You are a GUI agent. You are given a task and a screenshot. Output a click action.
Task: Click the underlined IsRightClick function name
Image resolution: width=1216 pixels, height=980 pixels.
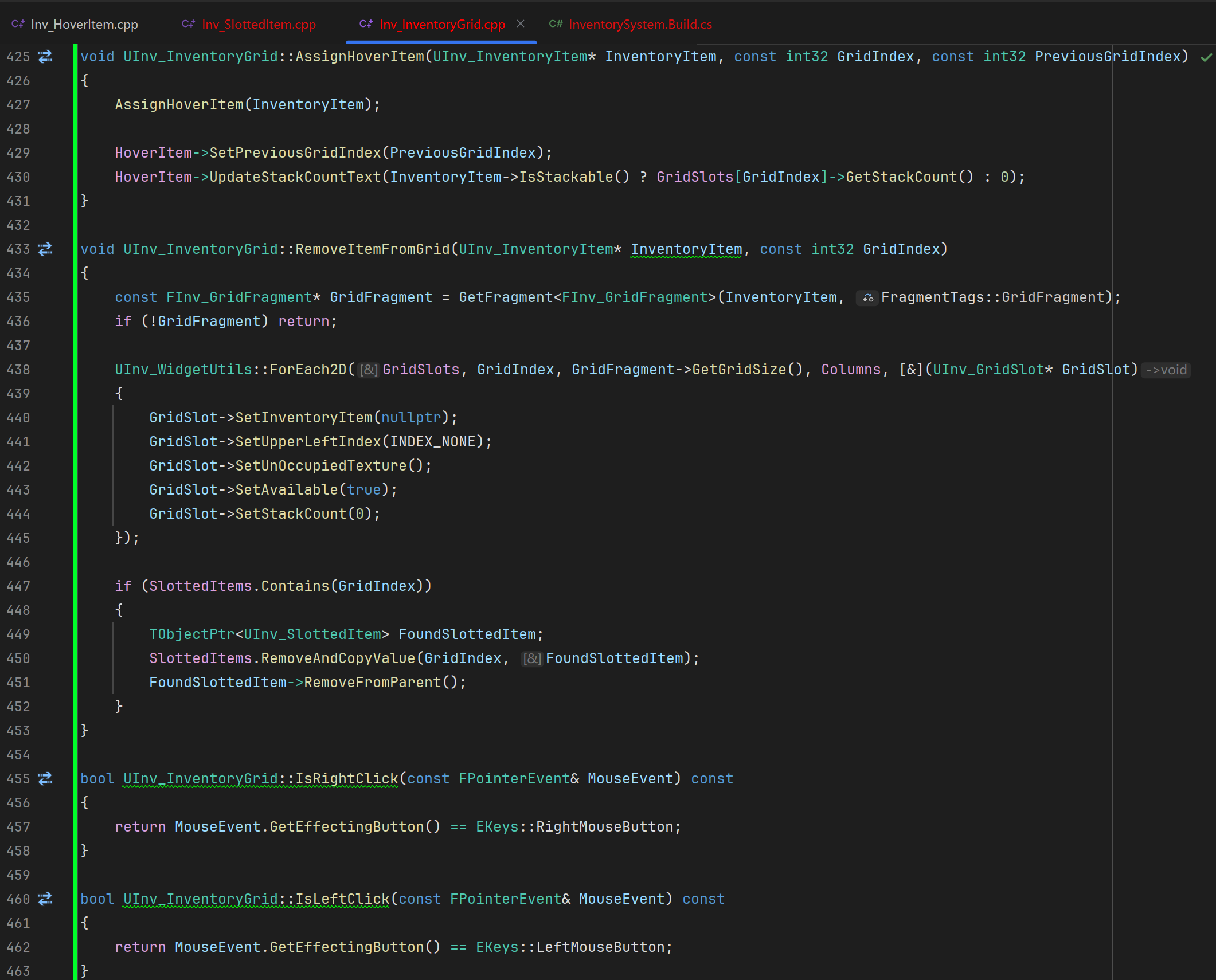pos(346,779)
